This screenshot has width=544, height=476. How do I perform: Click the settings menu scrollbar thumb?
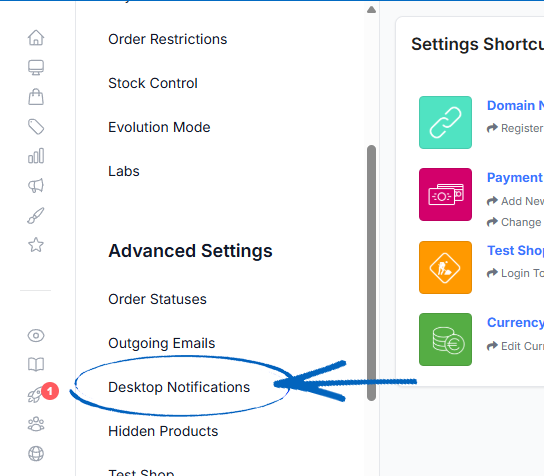click(x=371, y=273)
